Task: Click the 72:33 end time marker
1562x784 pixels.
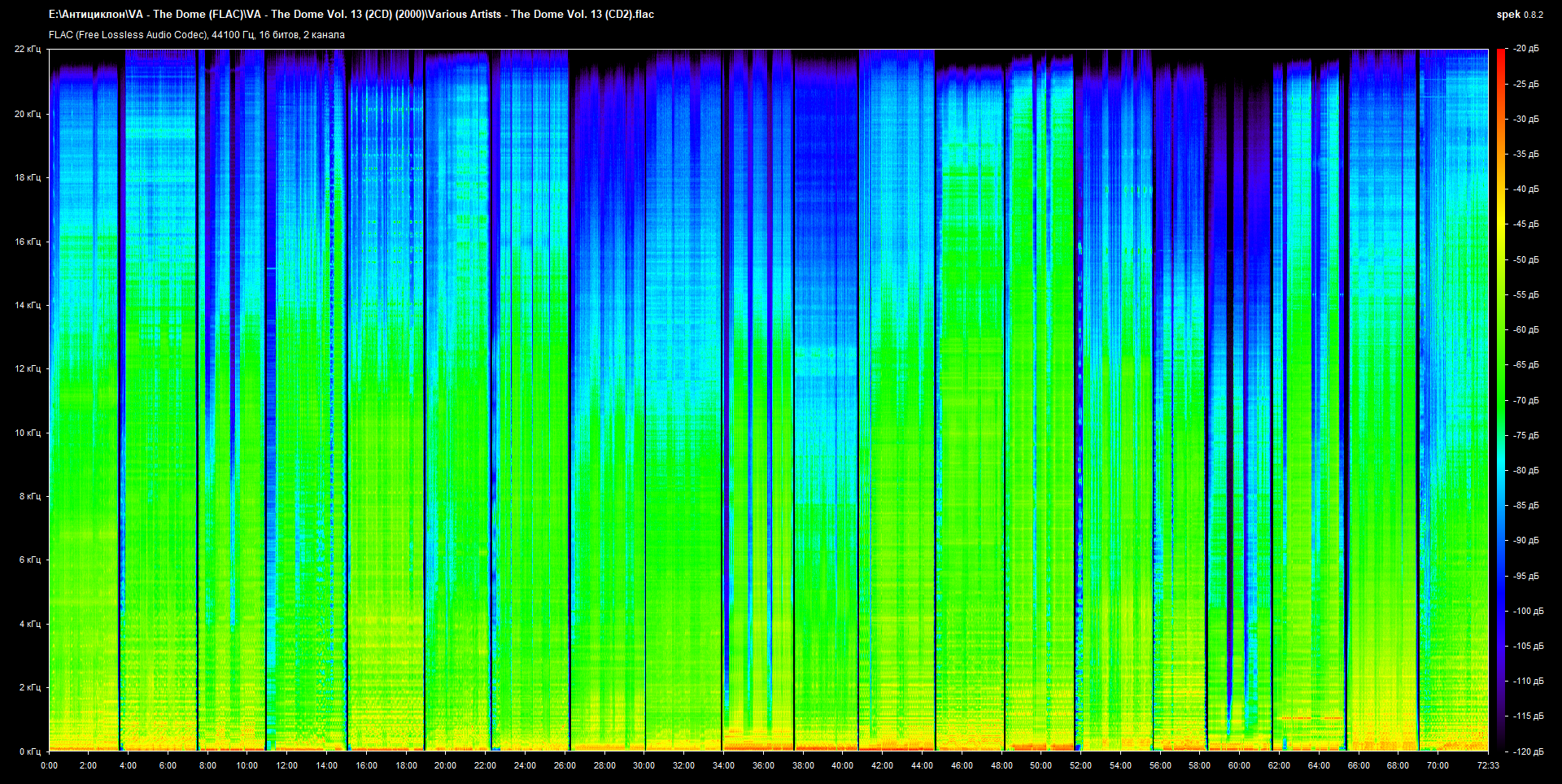Action: (1488, 765)
